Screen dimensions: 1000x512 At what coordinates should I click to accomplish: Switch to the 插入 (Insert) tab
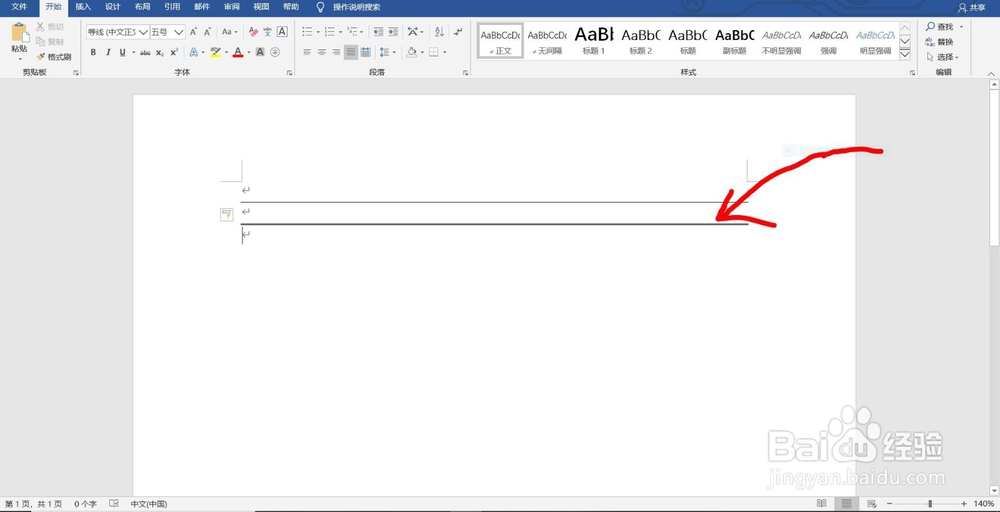tap(83, 7)
